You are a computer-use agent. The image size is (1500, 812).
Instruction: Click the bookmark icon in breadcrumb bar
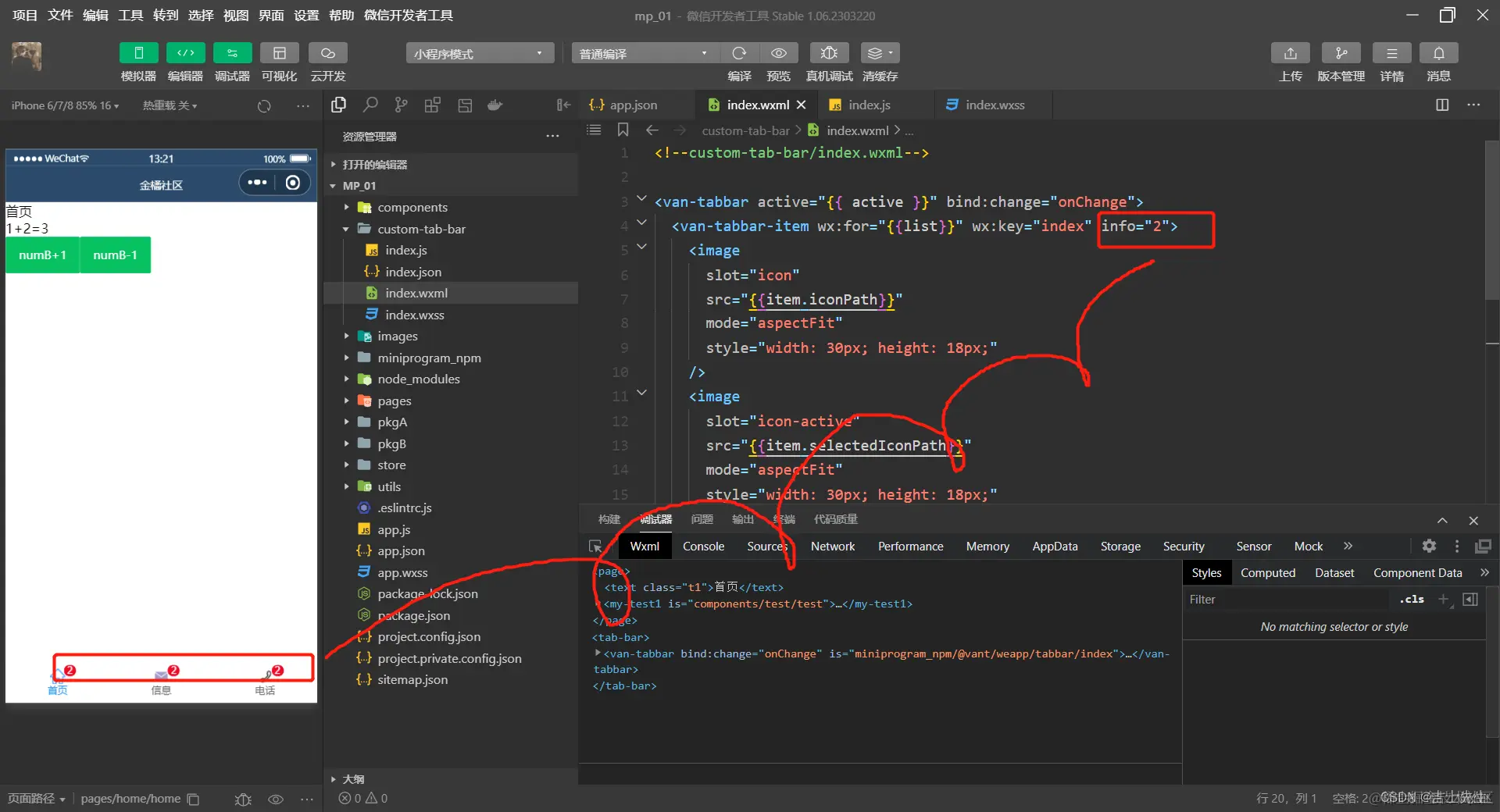[623, 130]
